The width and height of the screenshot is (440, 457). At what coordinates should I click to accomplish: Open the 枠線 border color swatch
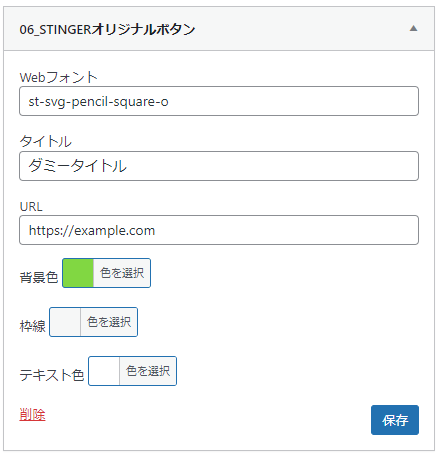coord(65,322)
